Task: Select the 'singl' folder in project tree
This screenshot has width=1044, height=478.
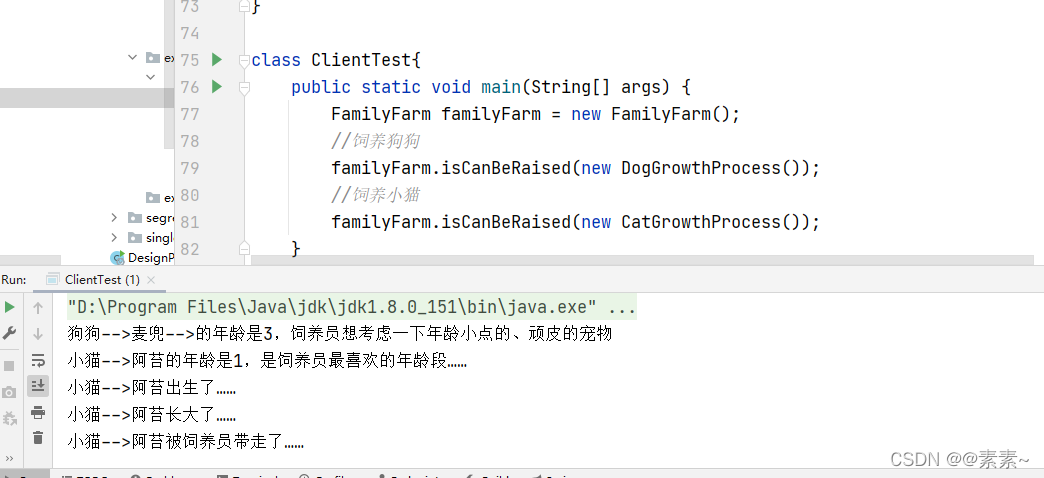Action: [x=150, y=238]
